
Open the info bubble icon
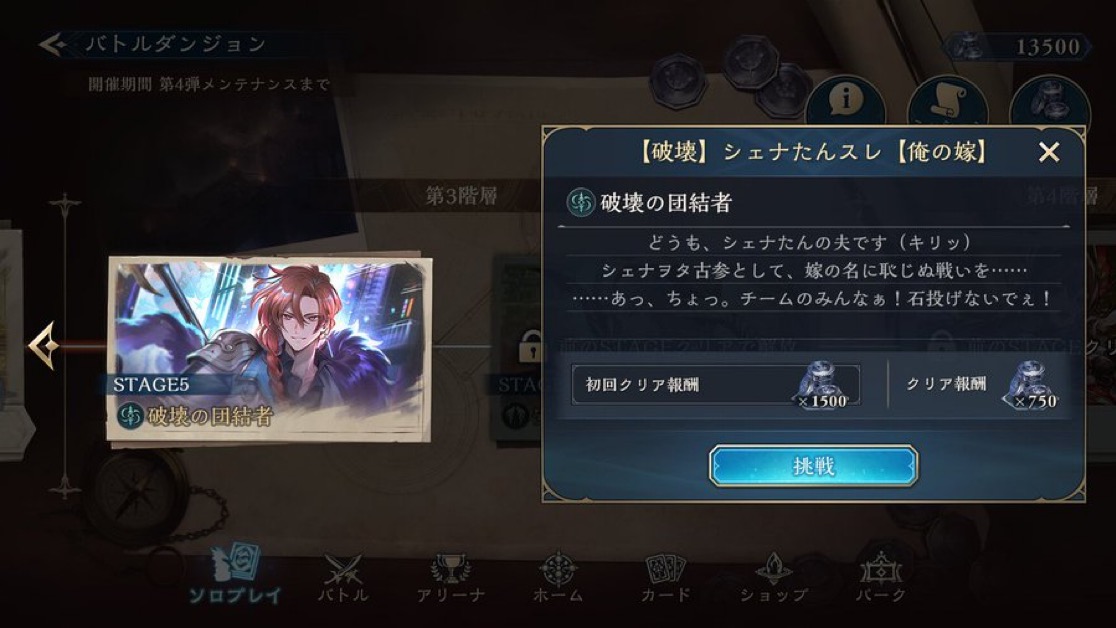tap(845, 100)
